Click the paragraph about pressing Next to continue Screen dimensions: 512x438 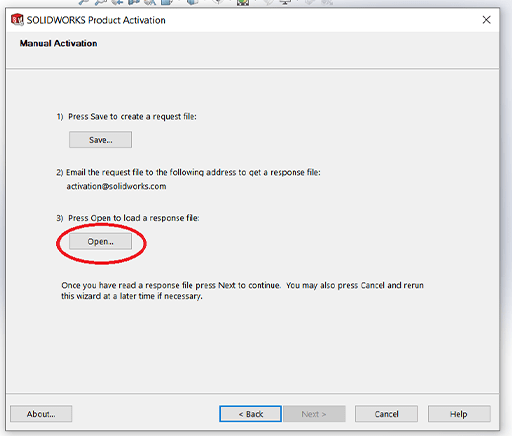pos(242,291)
